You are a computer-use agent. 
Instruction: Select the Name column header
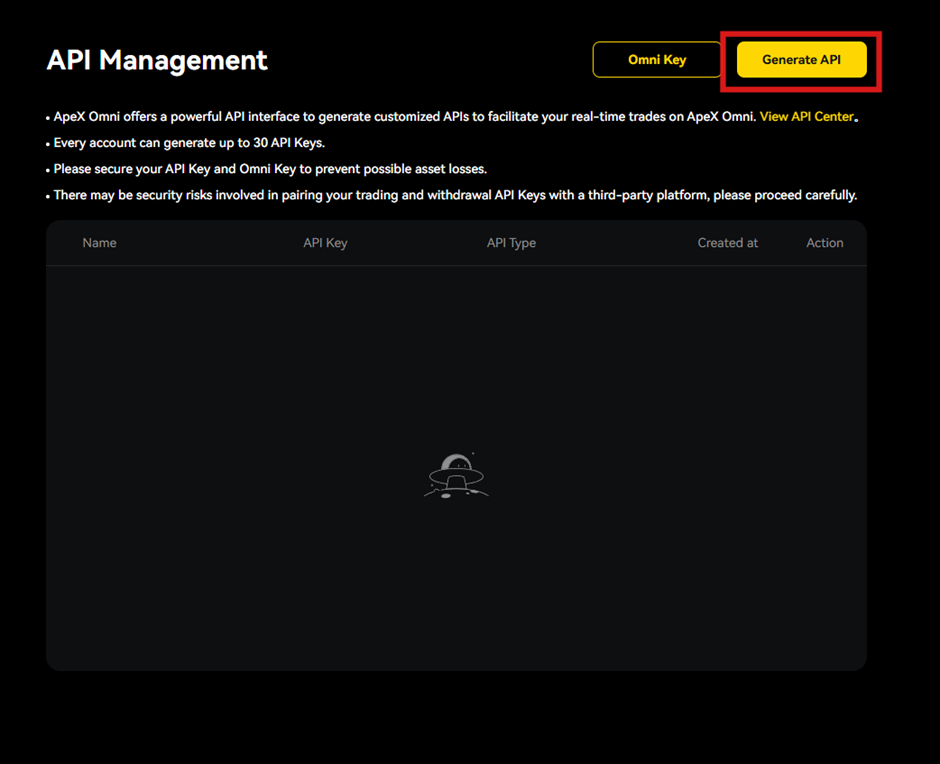point(100,243)
